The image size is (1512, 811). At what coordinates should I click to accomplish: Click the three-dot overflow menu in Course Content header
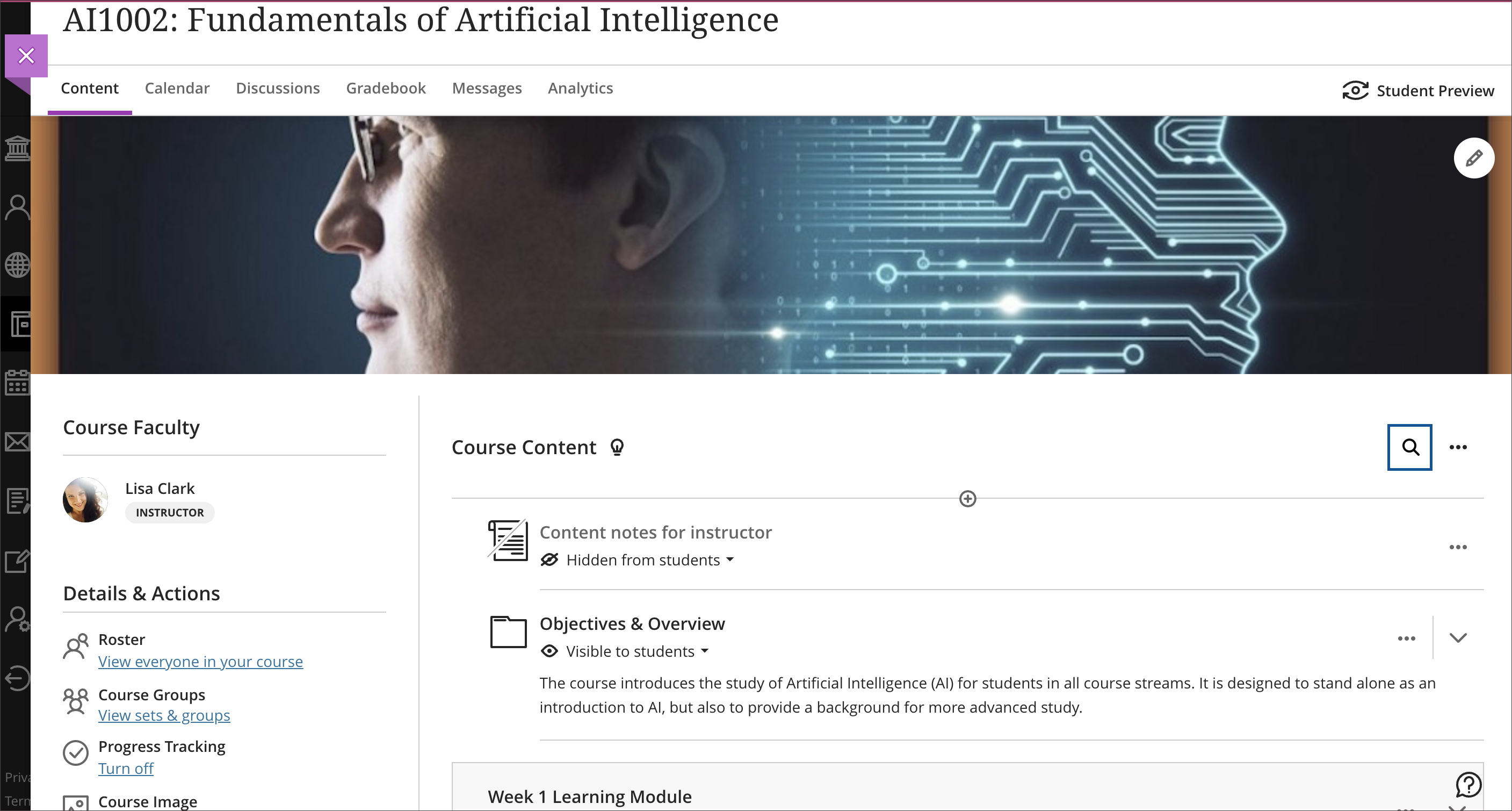(1458, 446)
